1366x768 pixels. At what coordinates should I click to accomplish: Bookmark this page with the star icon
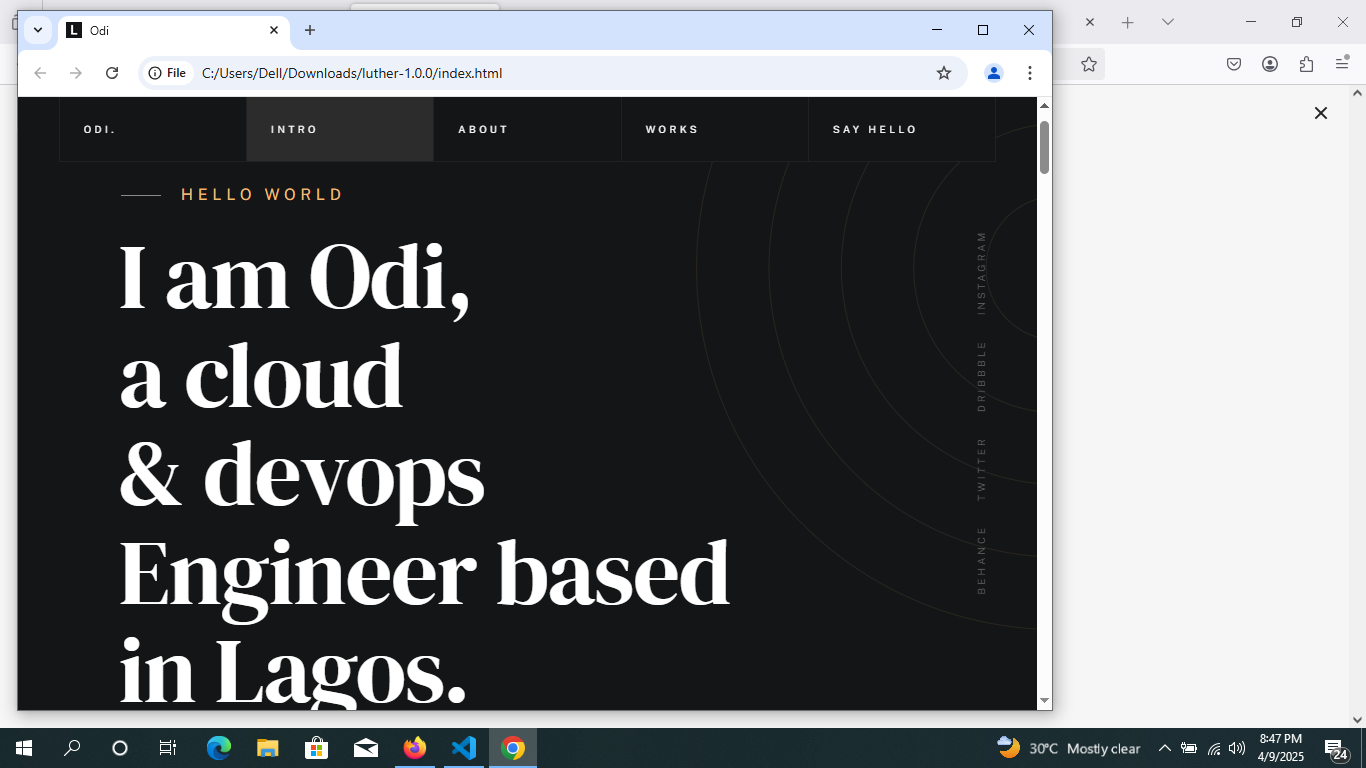944,73
